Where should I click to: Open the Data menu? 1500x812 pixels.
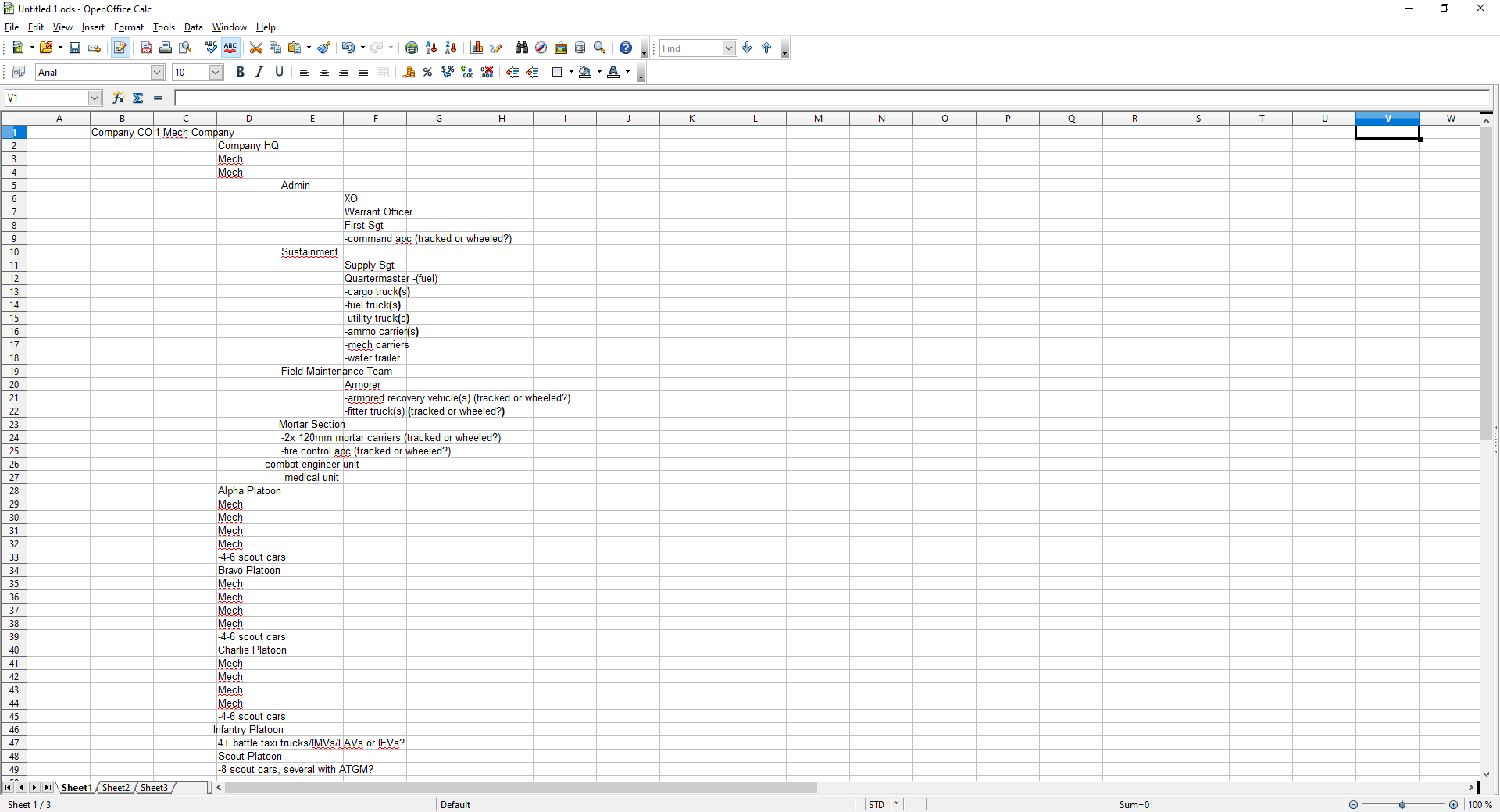point(193,27)
